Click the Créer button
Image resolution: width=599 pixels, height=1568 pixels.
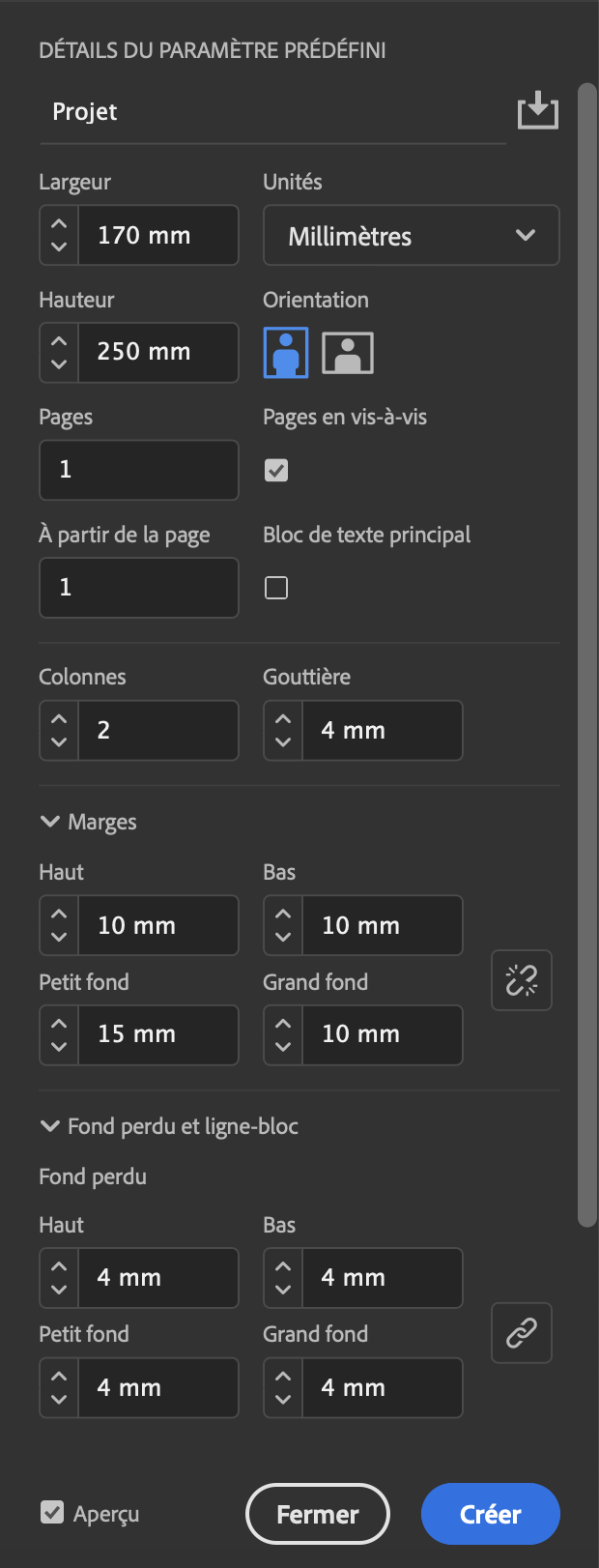pyautogui.click(x=490, y=1514)
